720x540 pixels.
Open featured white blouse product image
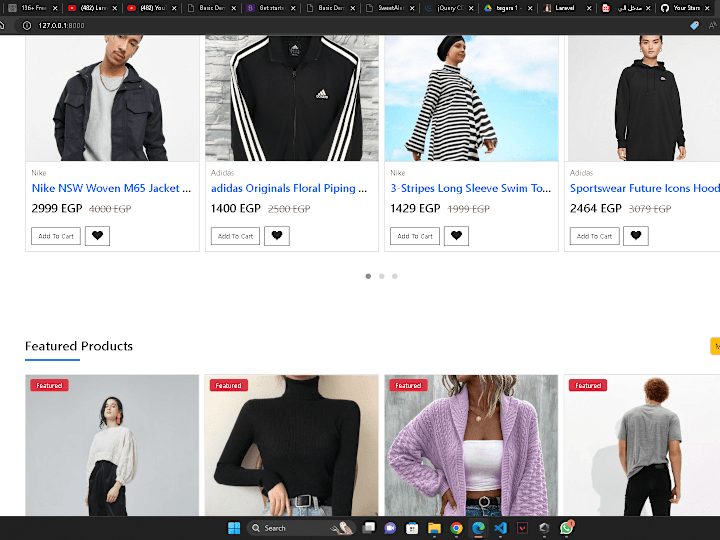[x=112, y=445]
